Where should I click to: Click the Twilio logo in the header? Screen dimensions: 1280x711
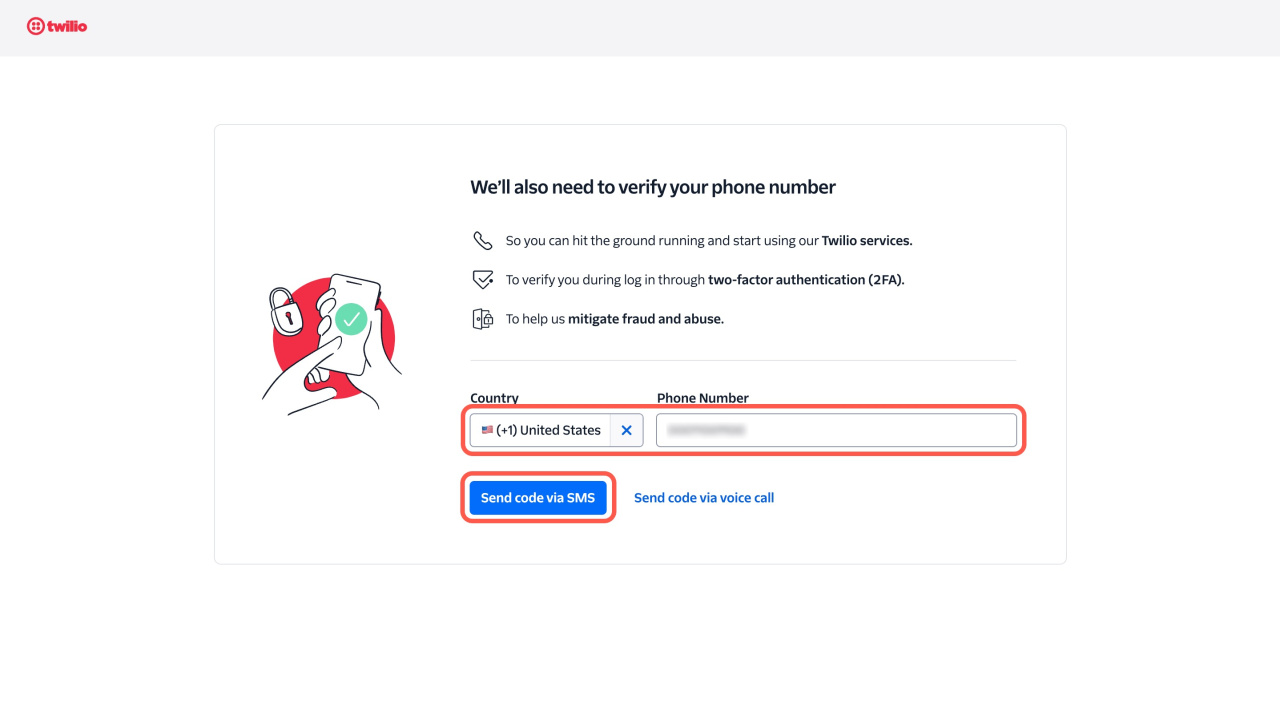click(57, 26)
